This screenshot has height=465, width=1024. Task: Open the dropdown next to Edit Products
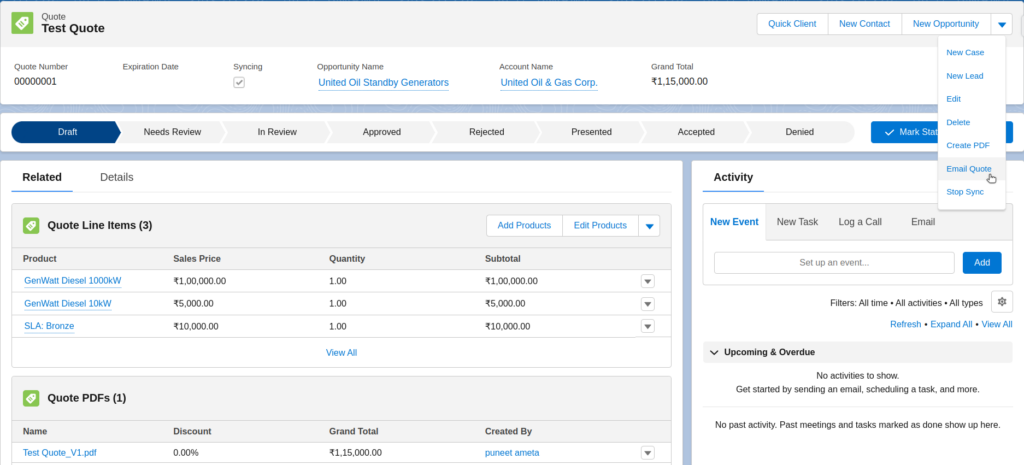tap(650, 226)
